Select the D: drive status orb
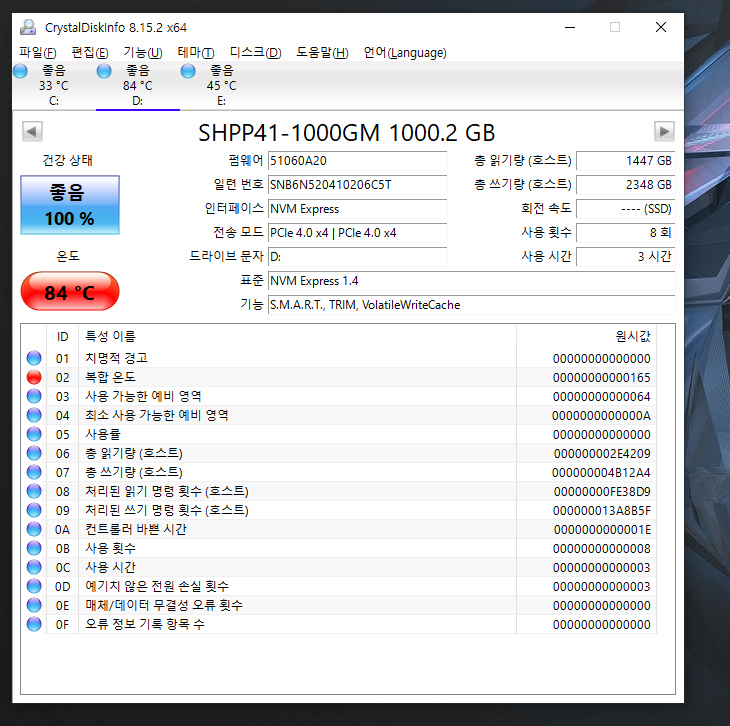This screenshot has height=726, width=730. [x=104, y=71]
